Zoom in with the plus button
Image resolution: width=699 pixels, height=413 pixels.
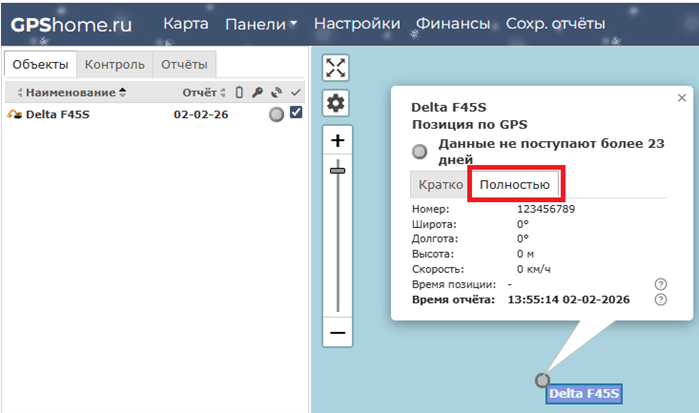(x=337, y=141)
